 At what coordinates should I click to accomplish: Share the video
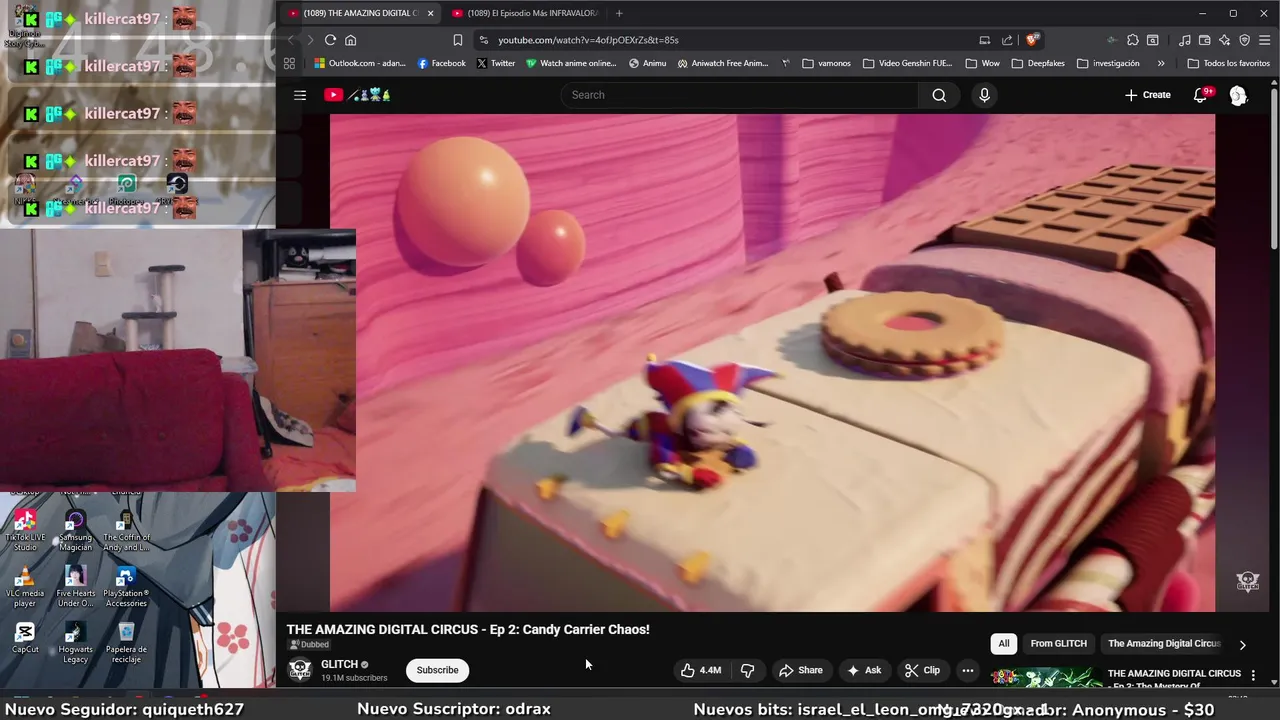coord(801,670)
